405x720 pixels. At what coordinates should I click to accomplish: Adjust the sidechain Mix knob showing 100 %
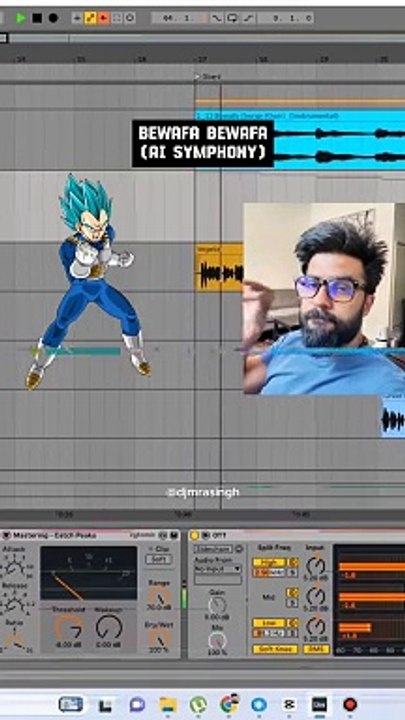[217, 640]
